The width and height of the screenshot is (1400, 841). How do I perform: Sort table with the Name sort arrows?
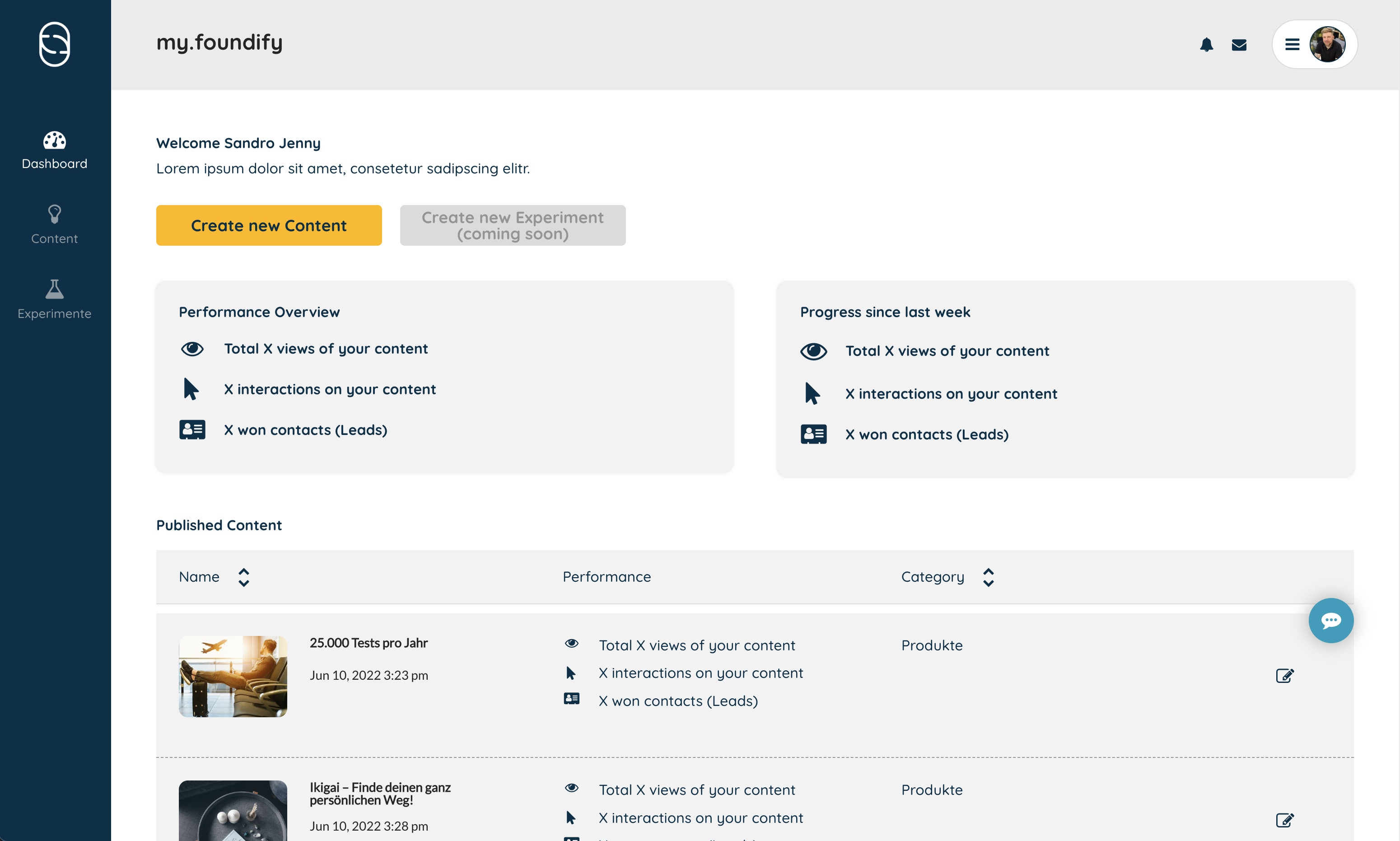click(244, 576)
